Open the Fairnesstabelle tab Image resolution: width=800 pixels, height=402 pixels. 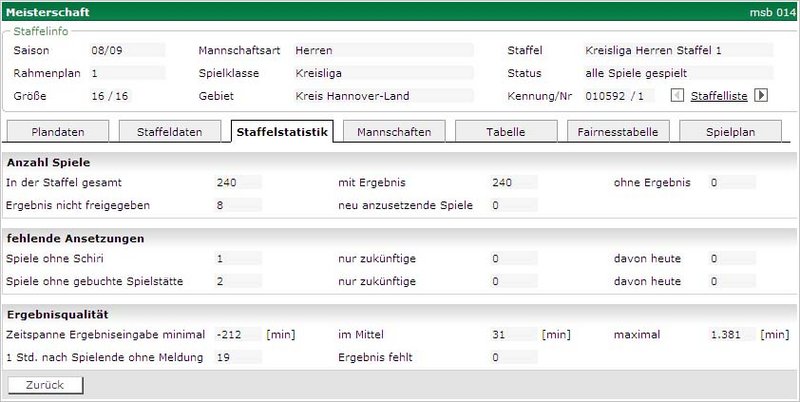[621, 132]
